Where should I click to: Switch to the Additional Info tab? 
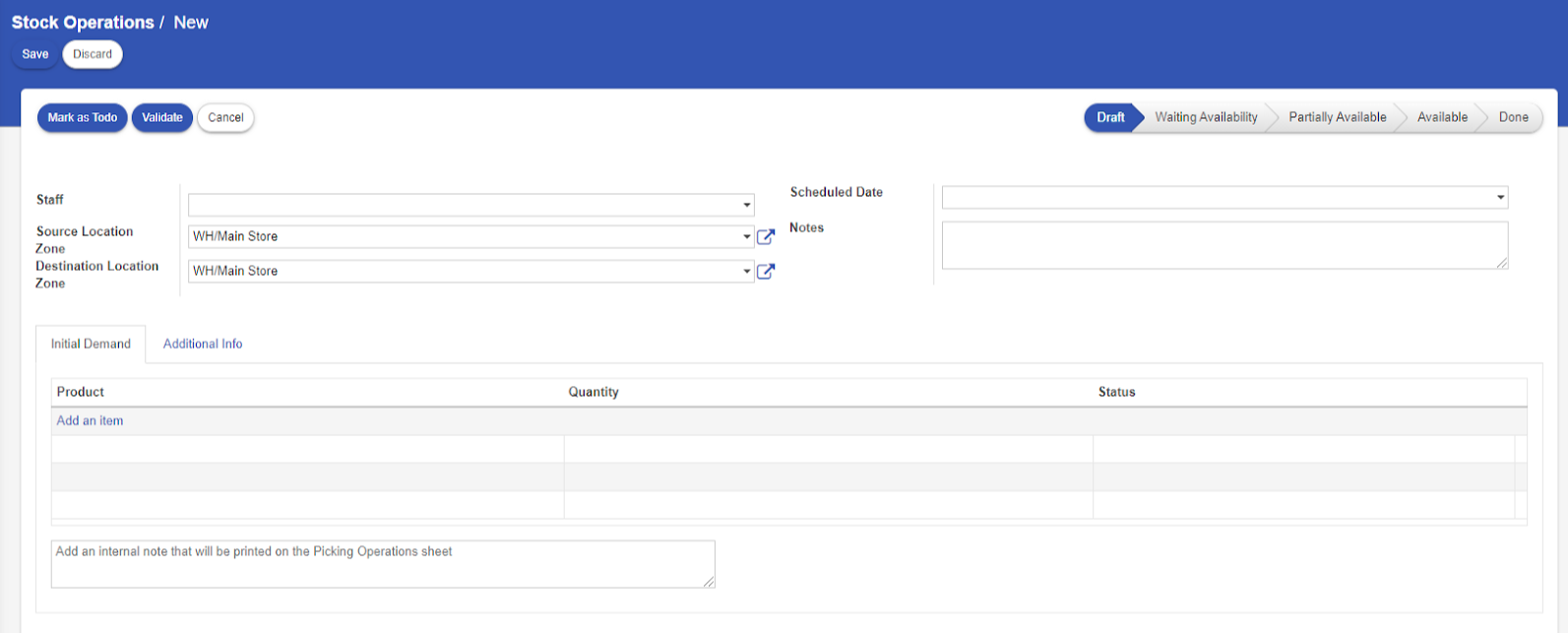pyautogui.click(x=203, y=344)
